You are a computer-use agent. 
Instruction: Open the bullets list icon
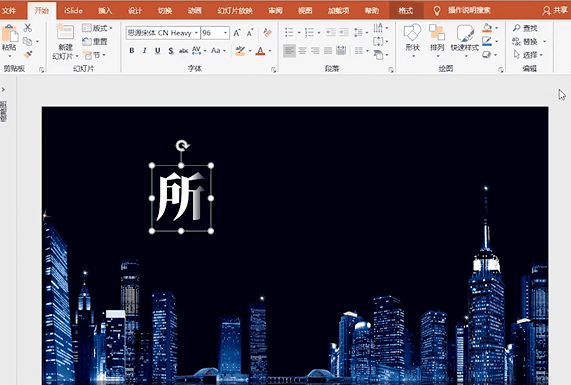[290, 32]
